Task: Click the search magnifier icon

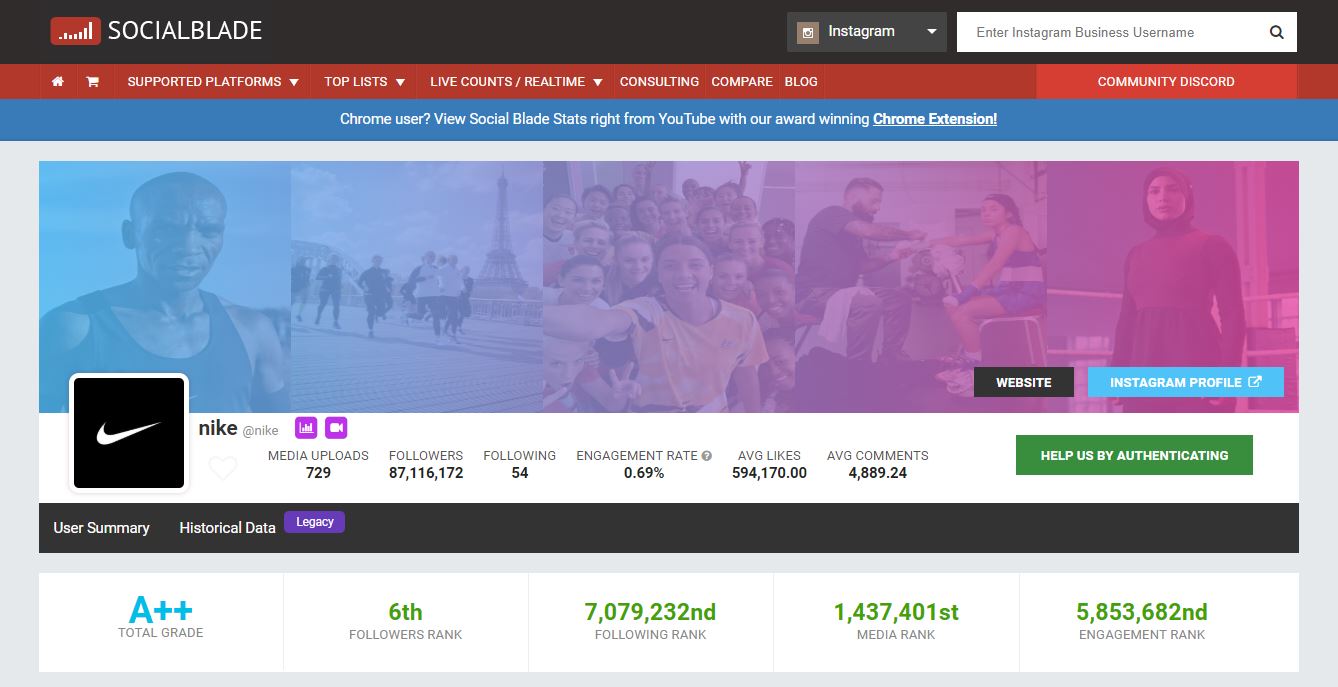Action: pyautogui.click(x=1277, y=32)
